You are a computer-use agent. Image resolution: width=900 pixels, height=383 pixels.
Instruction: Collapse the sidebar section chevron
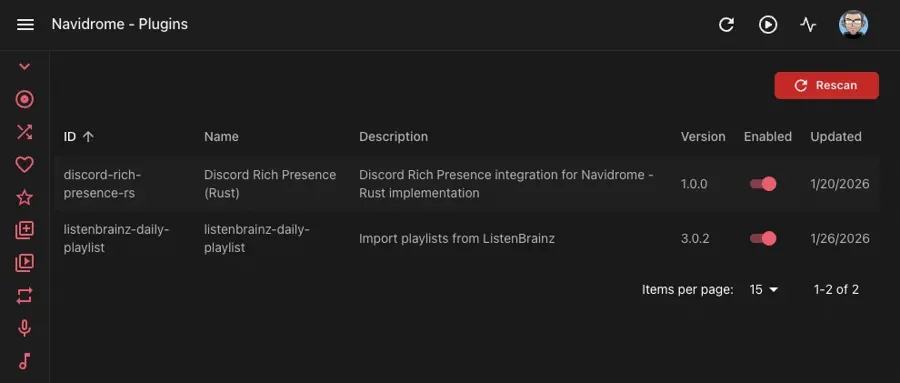tap(24, 67)
